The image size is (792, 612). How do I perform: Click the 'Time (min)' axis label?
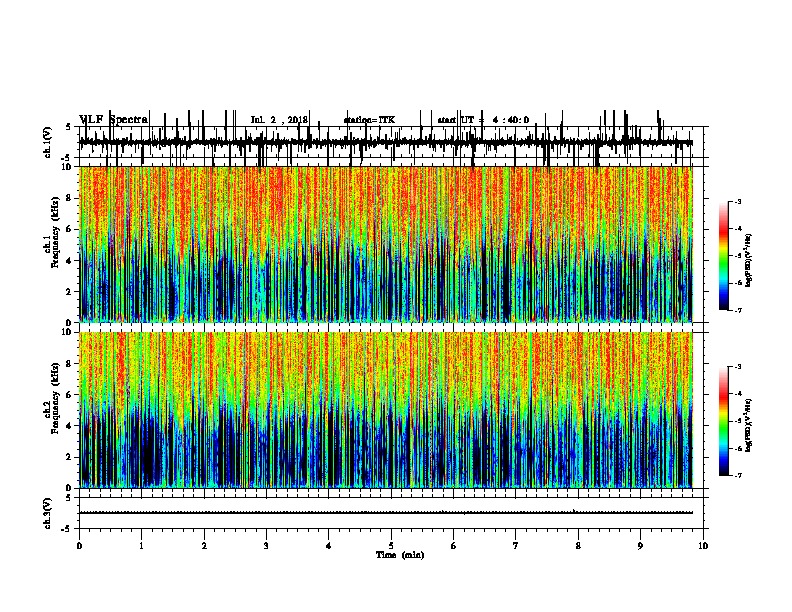point(400,555)
